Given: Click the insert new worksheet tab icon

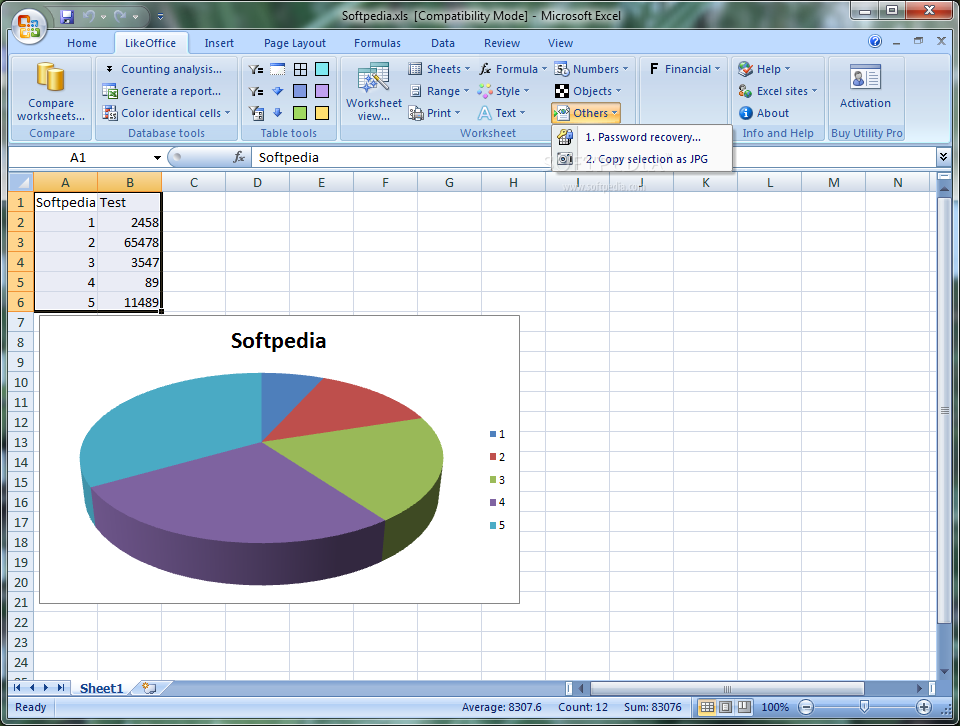Looking at the screenshot, I should click(149, 688).
